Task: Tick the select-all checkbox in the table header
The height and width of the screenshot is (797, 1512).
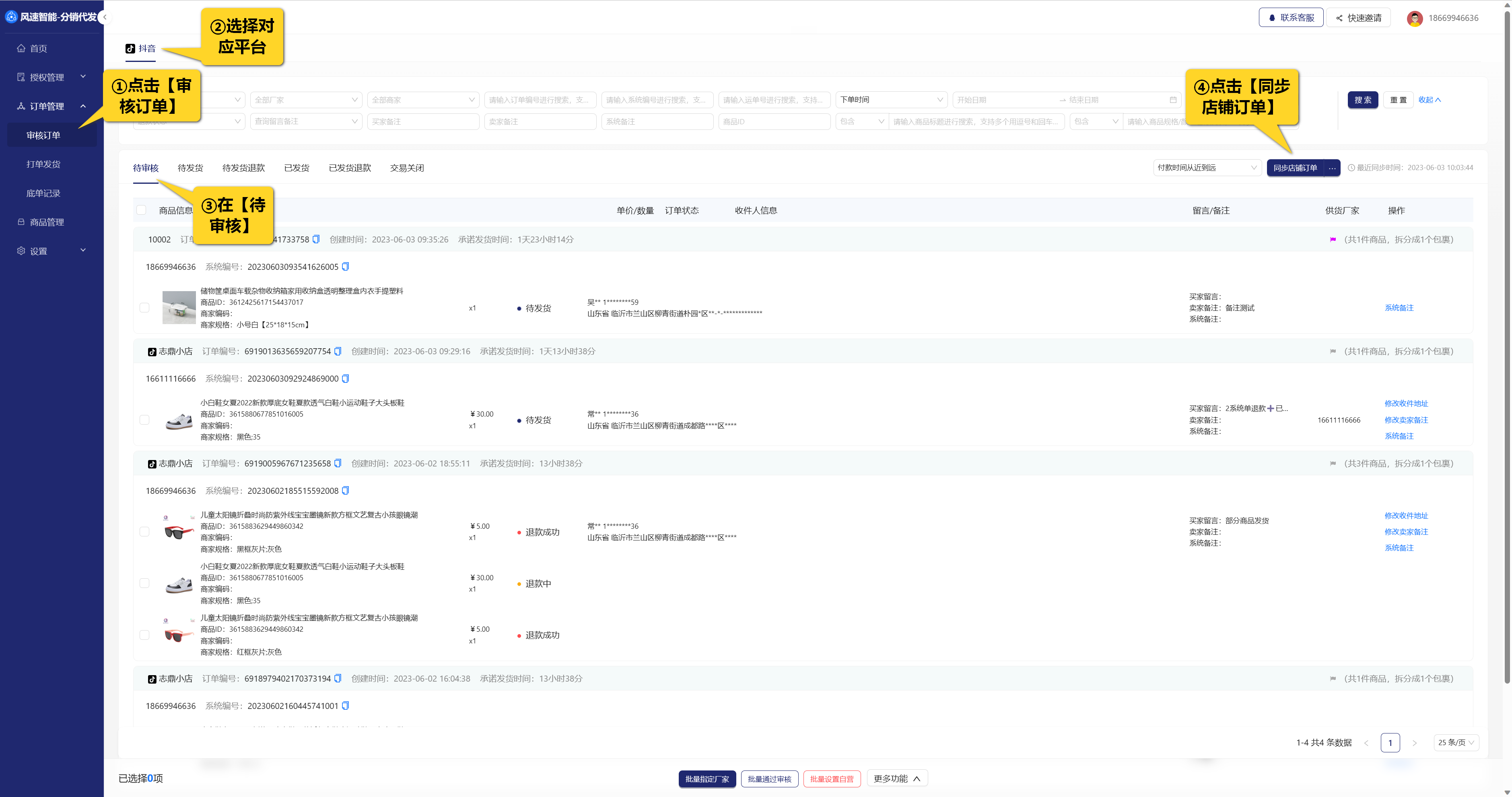Action: point(142,210)
